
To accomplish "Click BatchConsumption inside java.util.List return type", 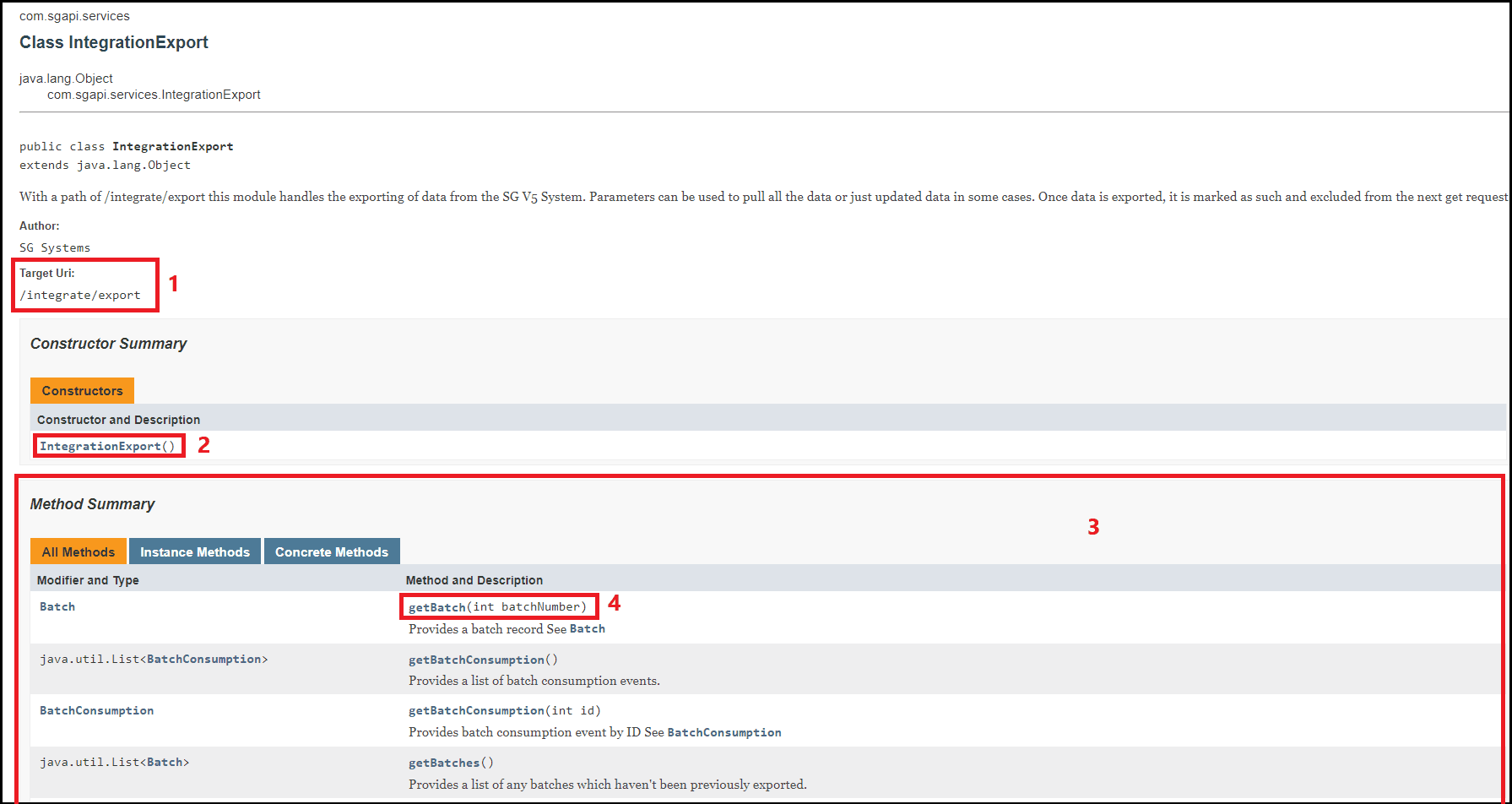I will 203,659.
